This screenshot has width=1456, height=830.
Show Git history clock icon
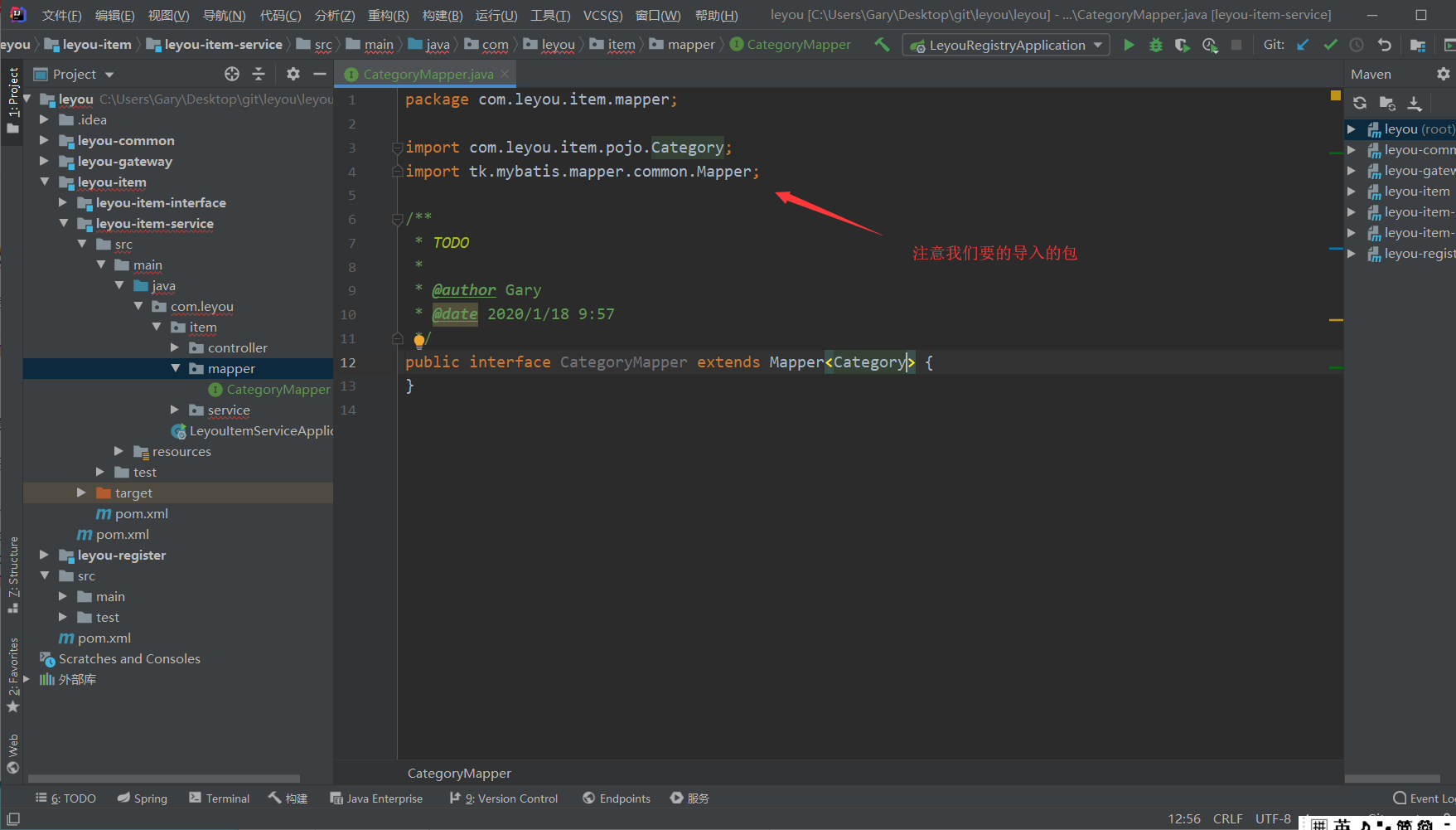1357,45
